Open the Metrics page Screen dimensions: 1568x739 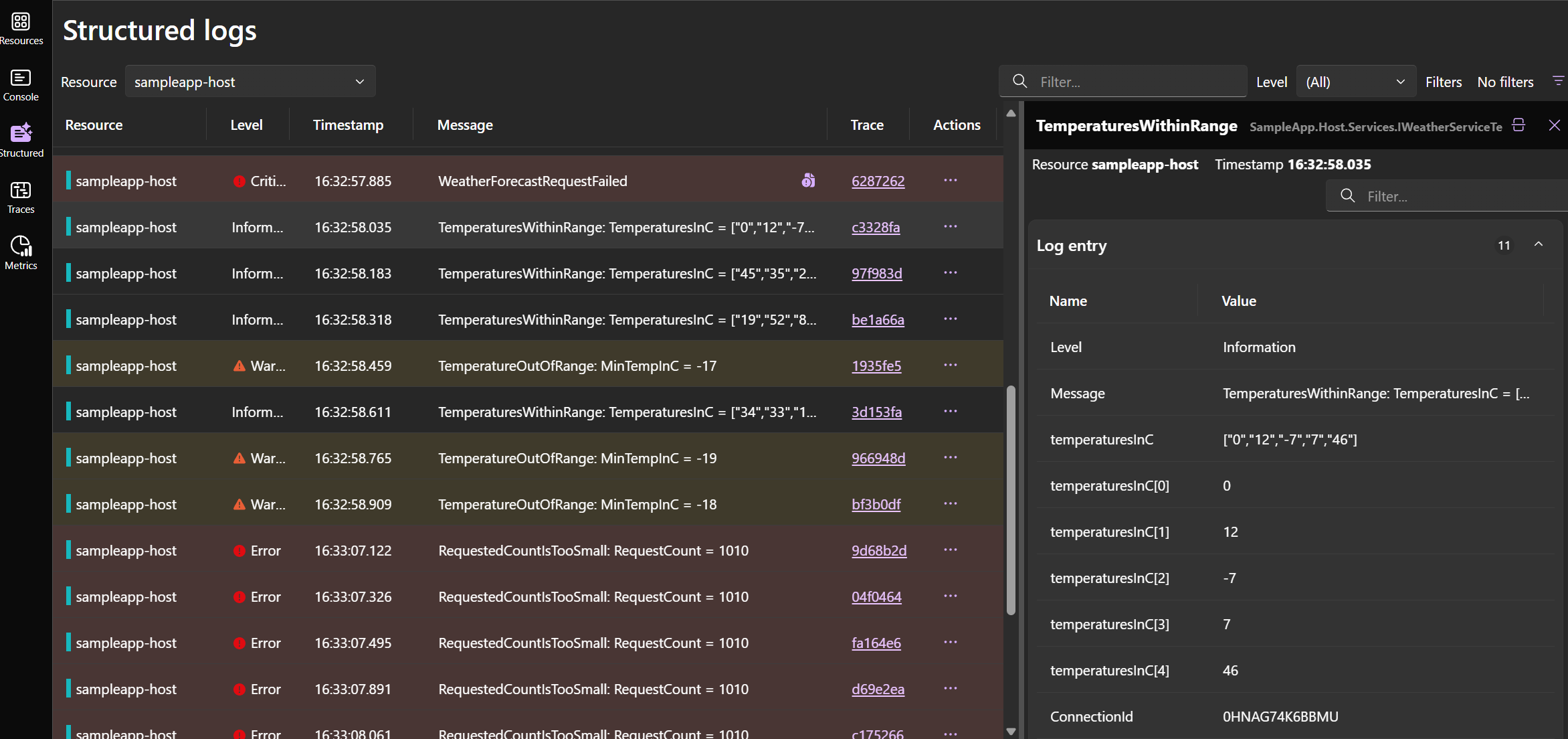pyautogui.click(x=21, y=253)
